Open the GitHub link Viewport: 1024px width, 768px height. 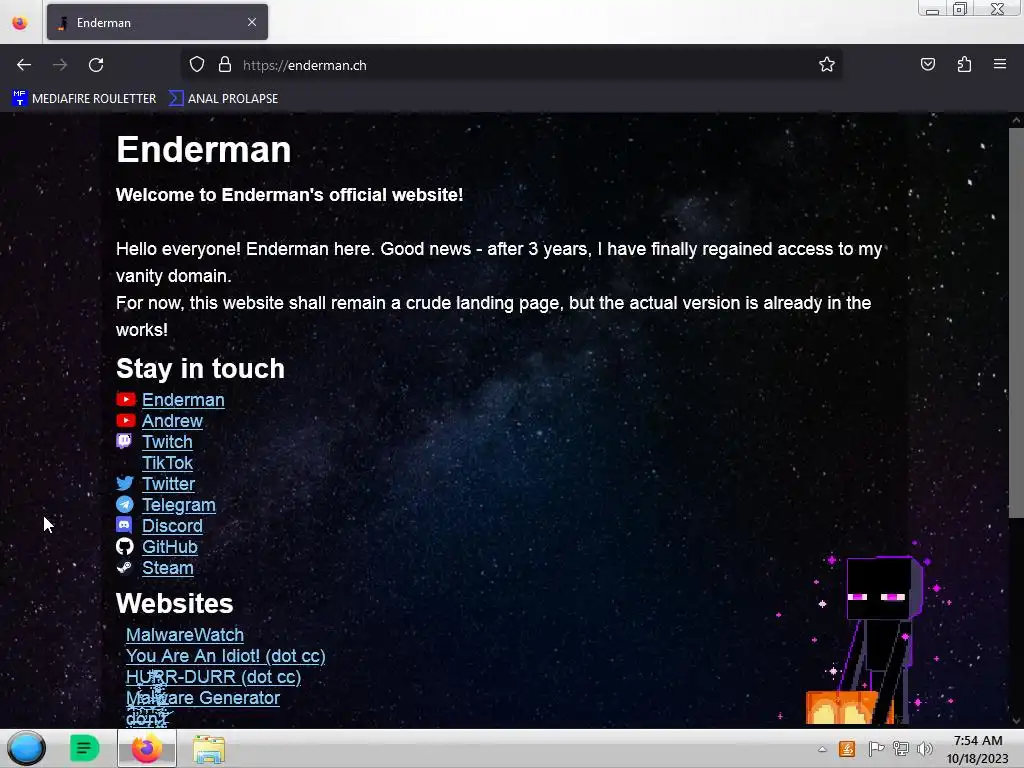170,547
